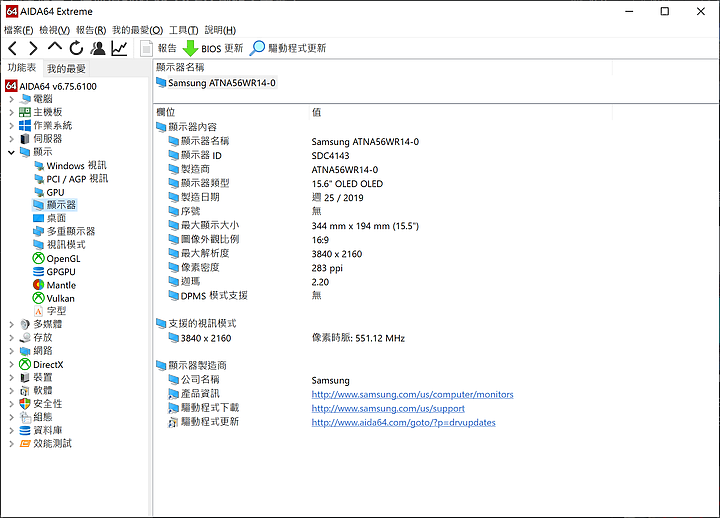
Task: Open the 說明(H) menu
Action: 220,30
